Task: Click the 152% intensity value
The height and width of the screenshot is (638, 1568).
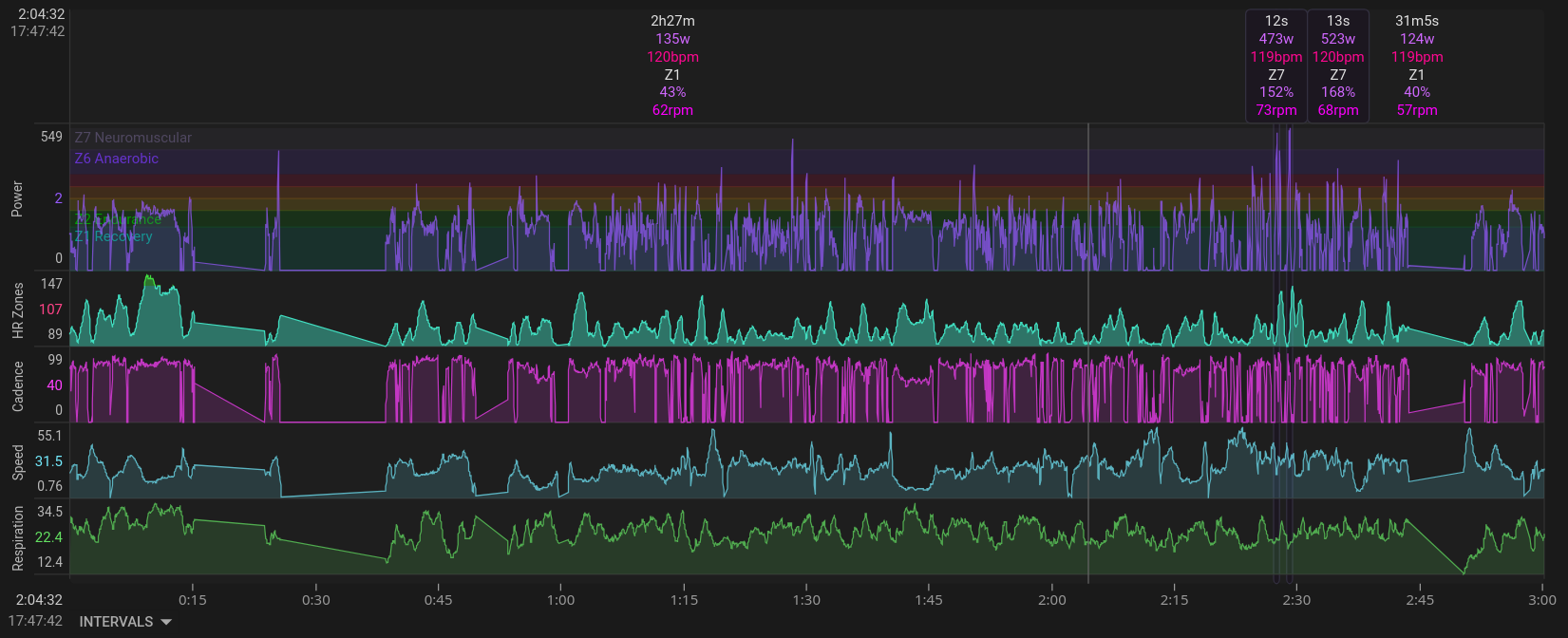Action: coord(1276,92)
